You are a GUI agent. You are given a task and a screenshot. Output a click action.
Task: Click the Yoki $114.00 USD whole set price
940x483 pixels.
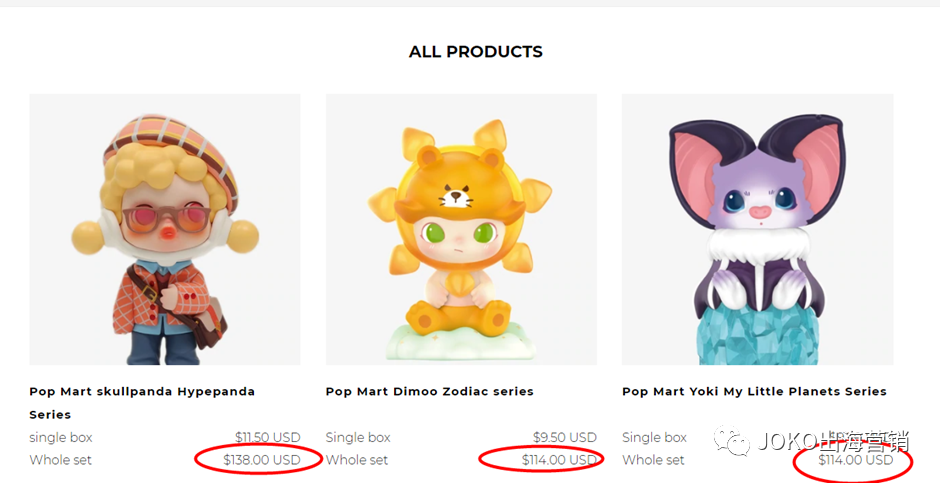855,460
